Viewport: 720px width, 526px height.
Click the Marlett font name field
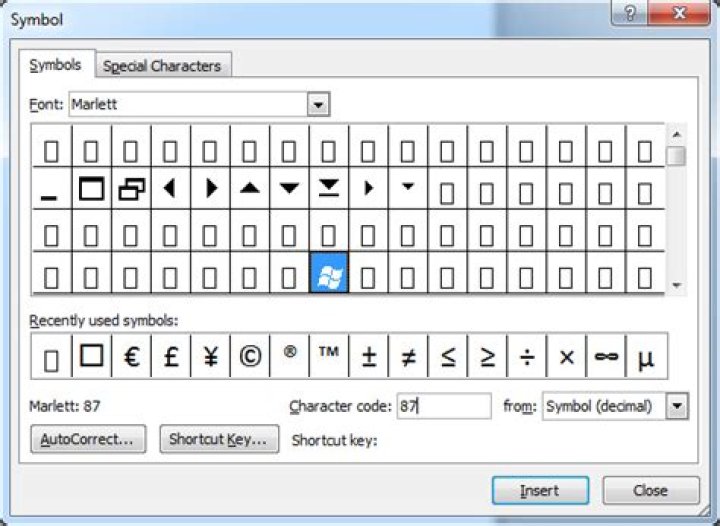click(188, 104)
